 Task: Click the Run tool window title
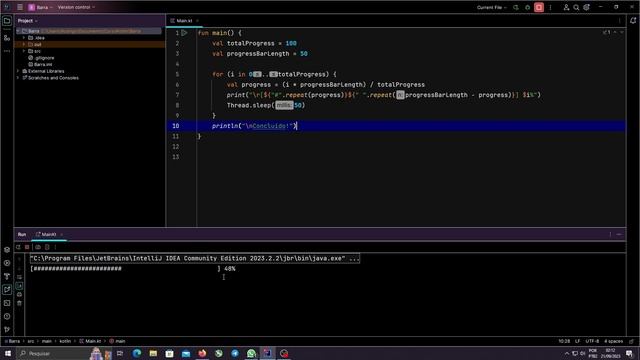click(22, 234)
